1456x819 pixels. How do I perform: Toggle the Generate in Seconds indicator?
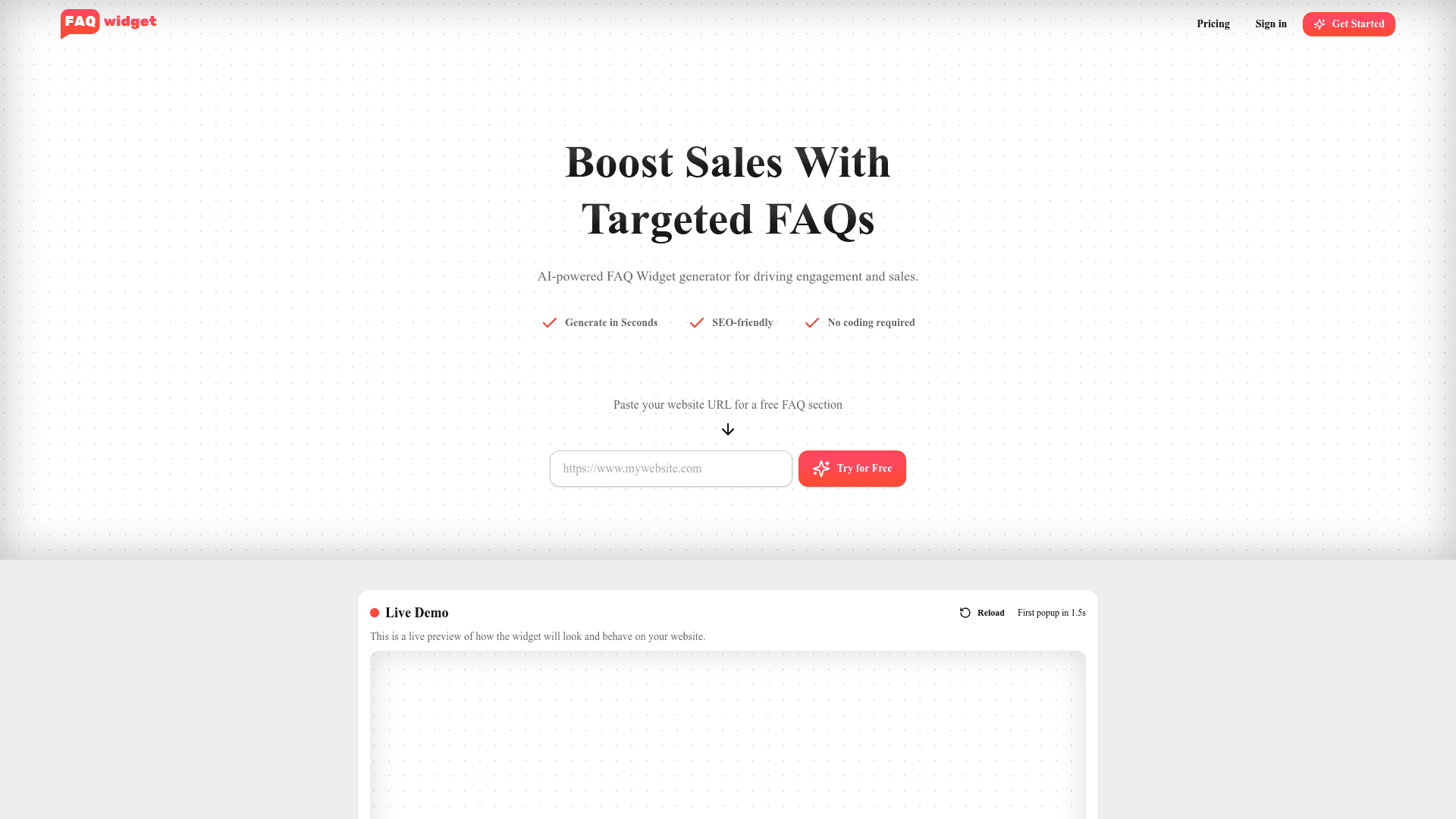click(599, 322)
